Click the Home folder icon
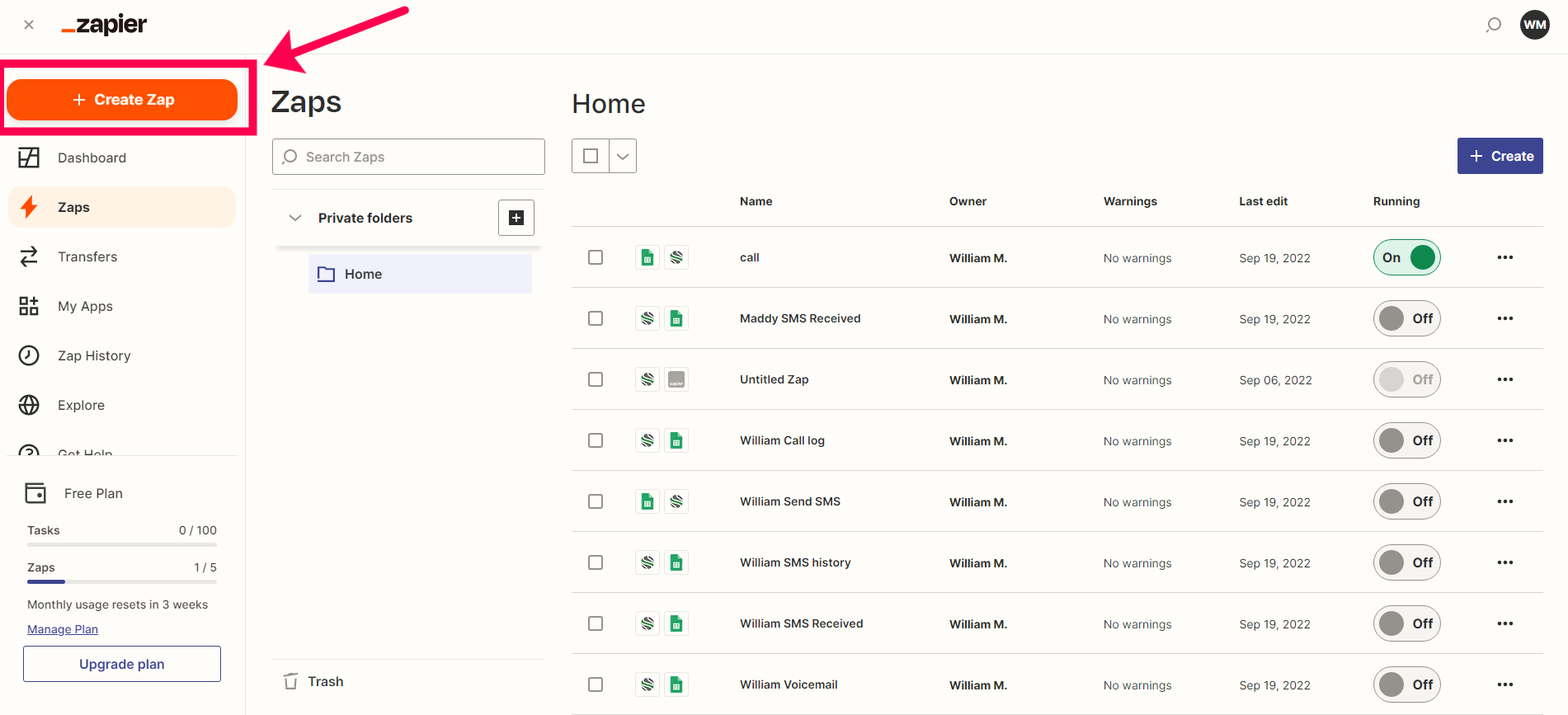Screen dimensions: 1568x715 (x=327, y=274)
